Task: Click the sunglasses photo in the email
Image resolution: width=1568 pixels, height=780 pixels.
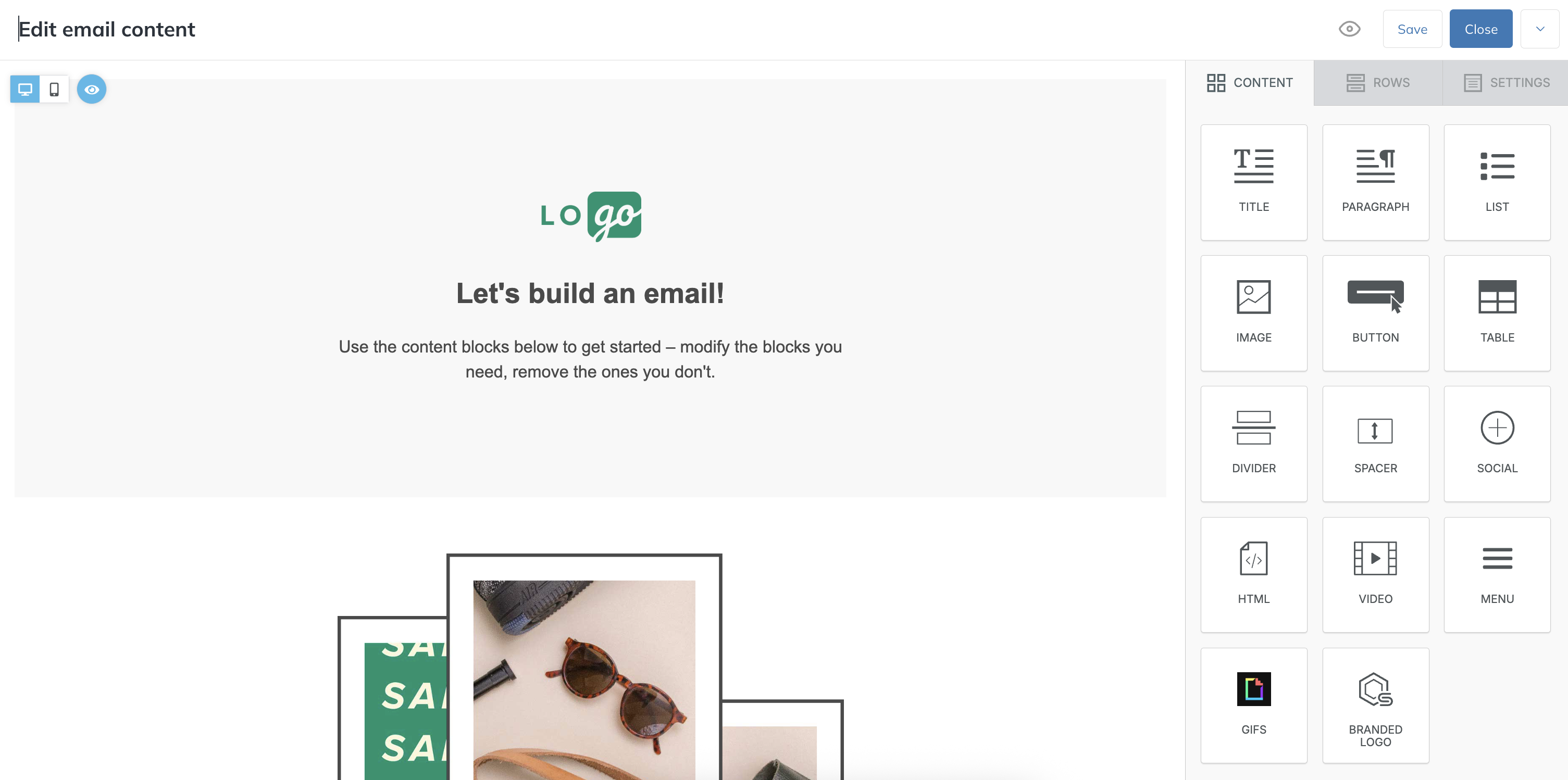Action: [584, 678]
